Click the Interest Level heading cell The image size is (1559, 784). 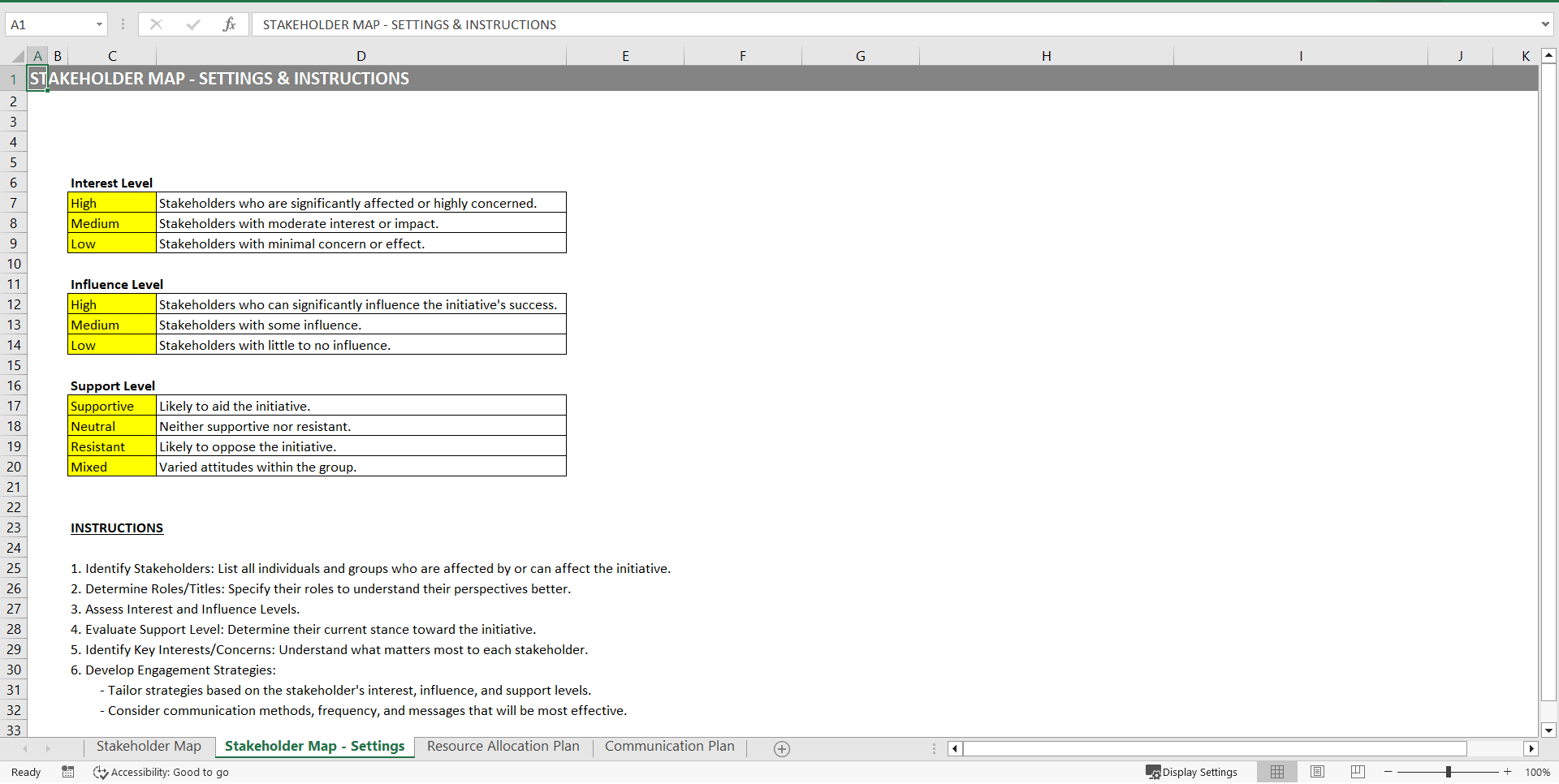click(111, 183)
